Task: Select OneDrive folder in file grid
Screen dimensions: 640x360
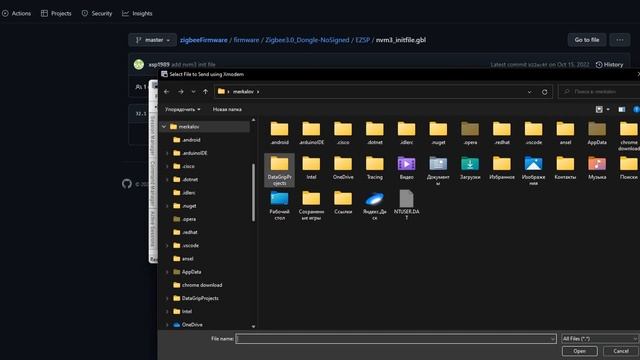Action: coord(343,168)
